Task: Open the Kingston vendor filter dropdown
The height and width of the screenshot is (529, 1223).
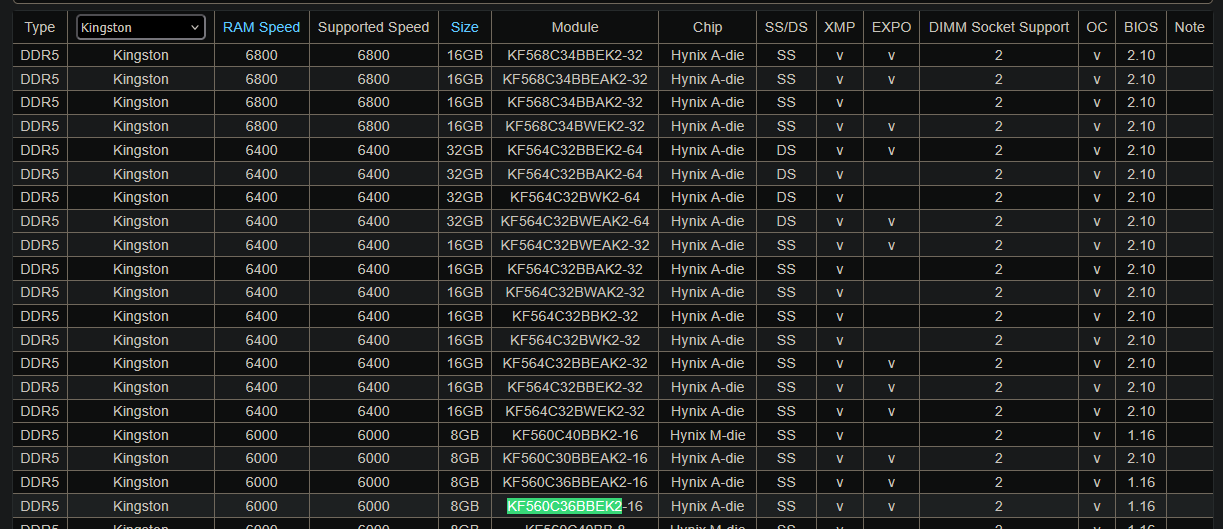Action: [x=141, y=27]
